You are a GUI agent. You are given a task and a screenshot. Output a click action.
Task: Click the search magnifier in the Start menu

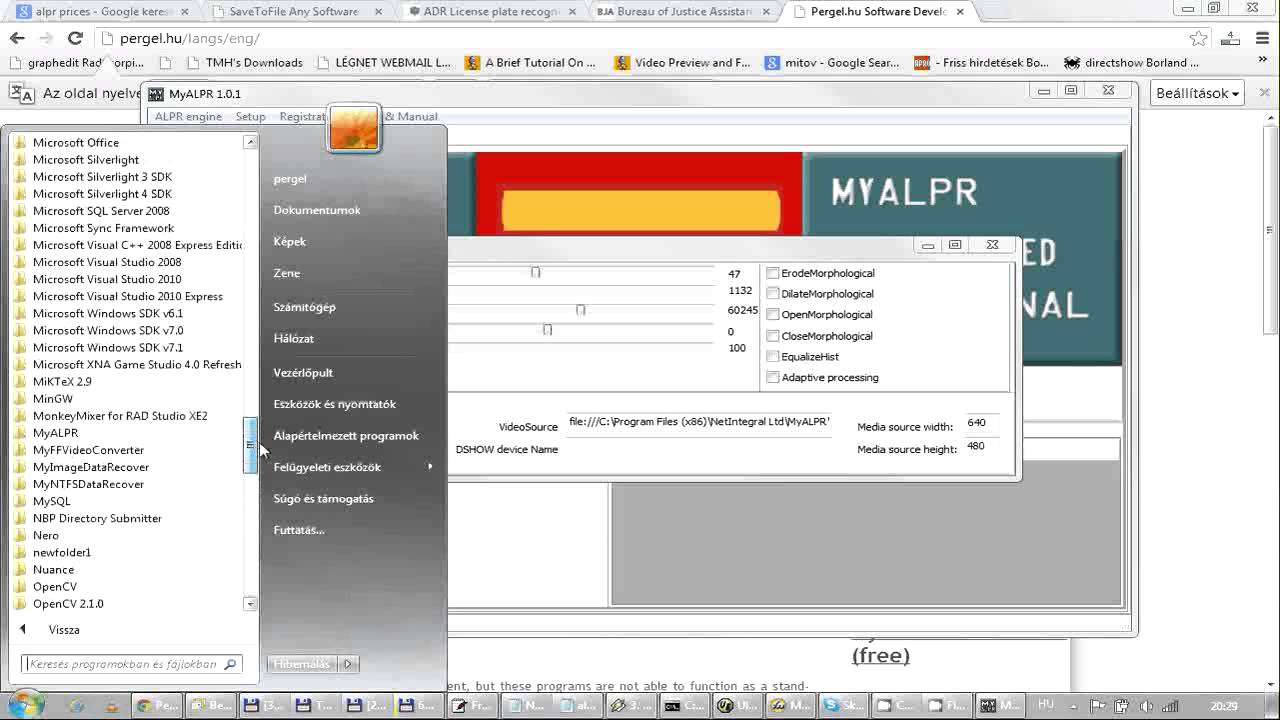[230, 664]
